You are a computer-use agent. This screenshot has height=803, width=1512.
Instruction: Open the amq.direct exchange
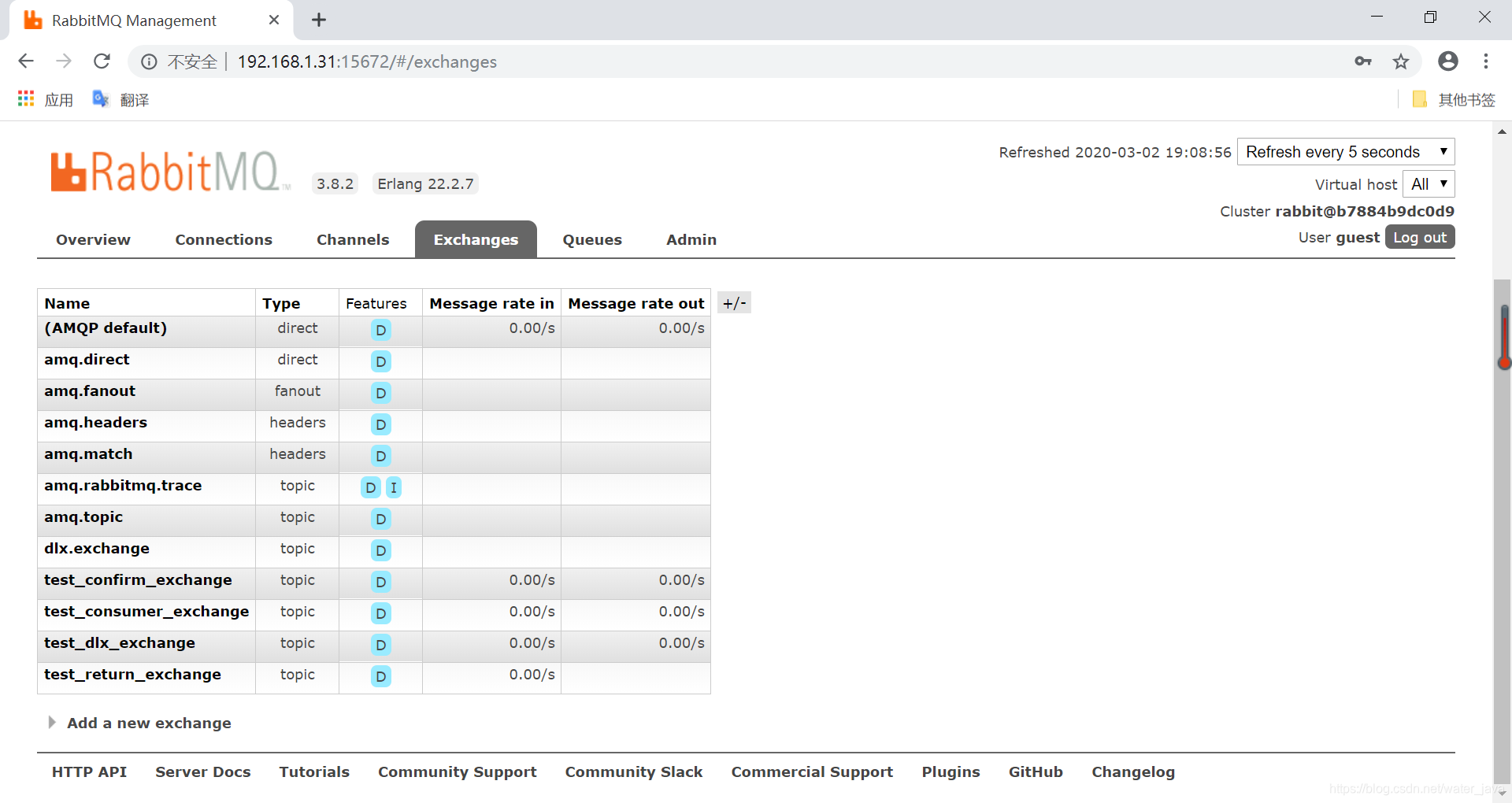87,360
